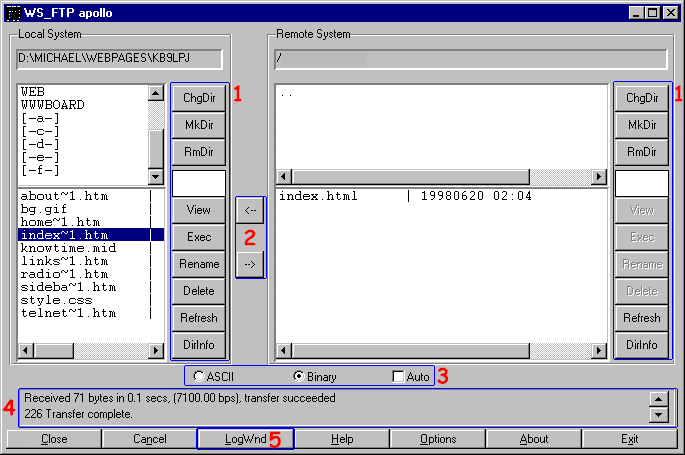Click the upload right-arrow transfer button
Image resolution: width=685 pixels, height=455 pixels.
250,264
